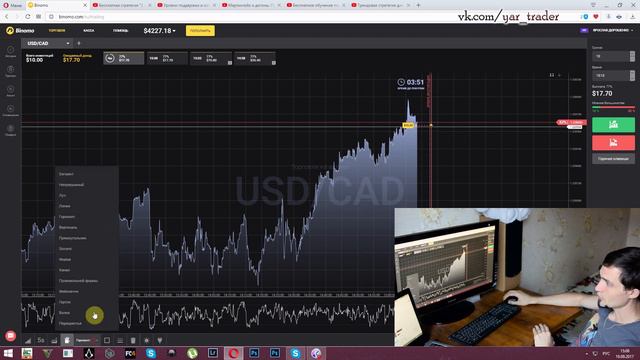Click the red price label on price axis
Image resolution: width=640 pixels, height=360 pixels.
pos(571,122)
